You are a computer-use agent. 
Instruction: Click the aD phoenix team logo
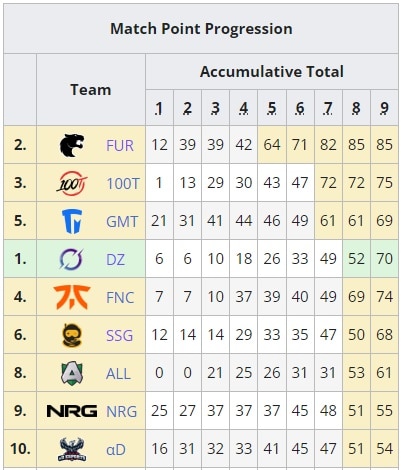72,449
